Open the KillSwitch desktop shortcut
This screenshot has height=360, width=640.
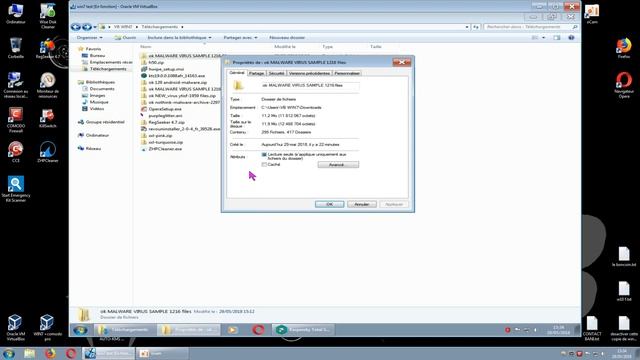coord(47,118)
